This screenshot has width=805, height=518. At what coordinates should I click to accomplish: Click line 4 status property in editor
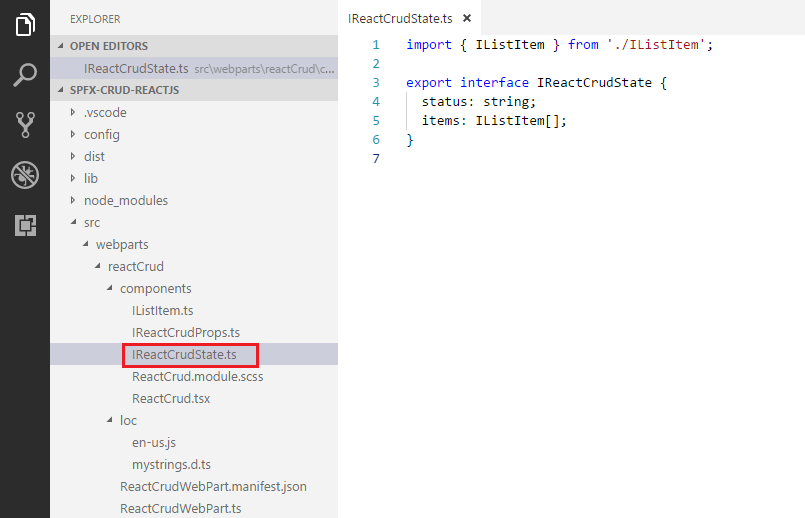[x=442, y=101]
